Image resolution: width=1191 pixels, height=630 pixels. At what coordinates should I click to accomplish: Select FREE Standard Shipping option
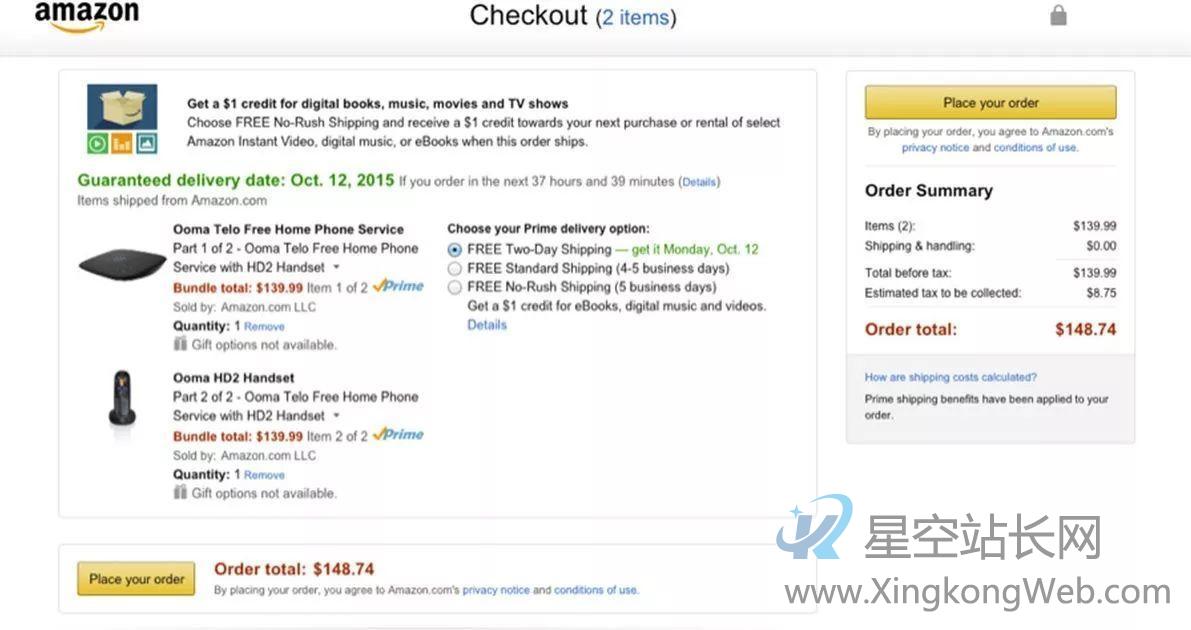click(x=454, y=268)
